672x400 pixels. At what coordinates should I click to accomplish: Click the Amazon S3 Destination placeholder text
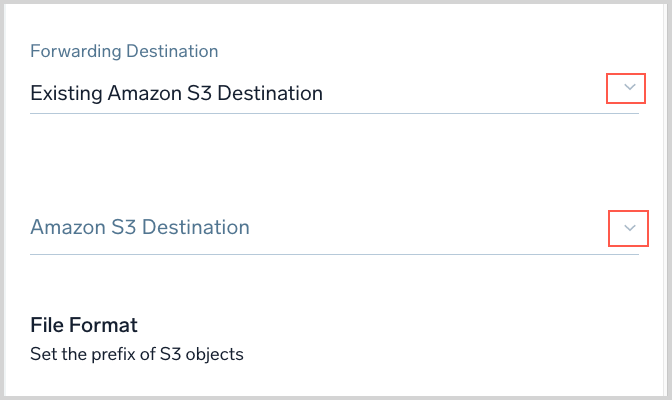140,227
